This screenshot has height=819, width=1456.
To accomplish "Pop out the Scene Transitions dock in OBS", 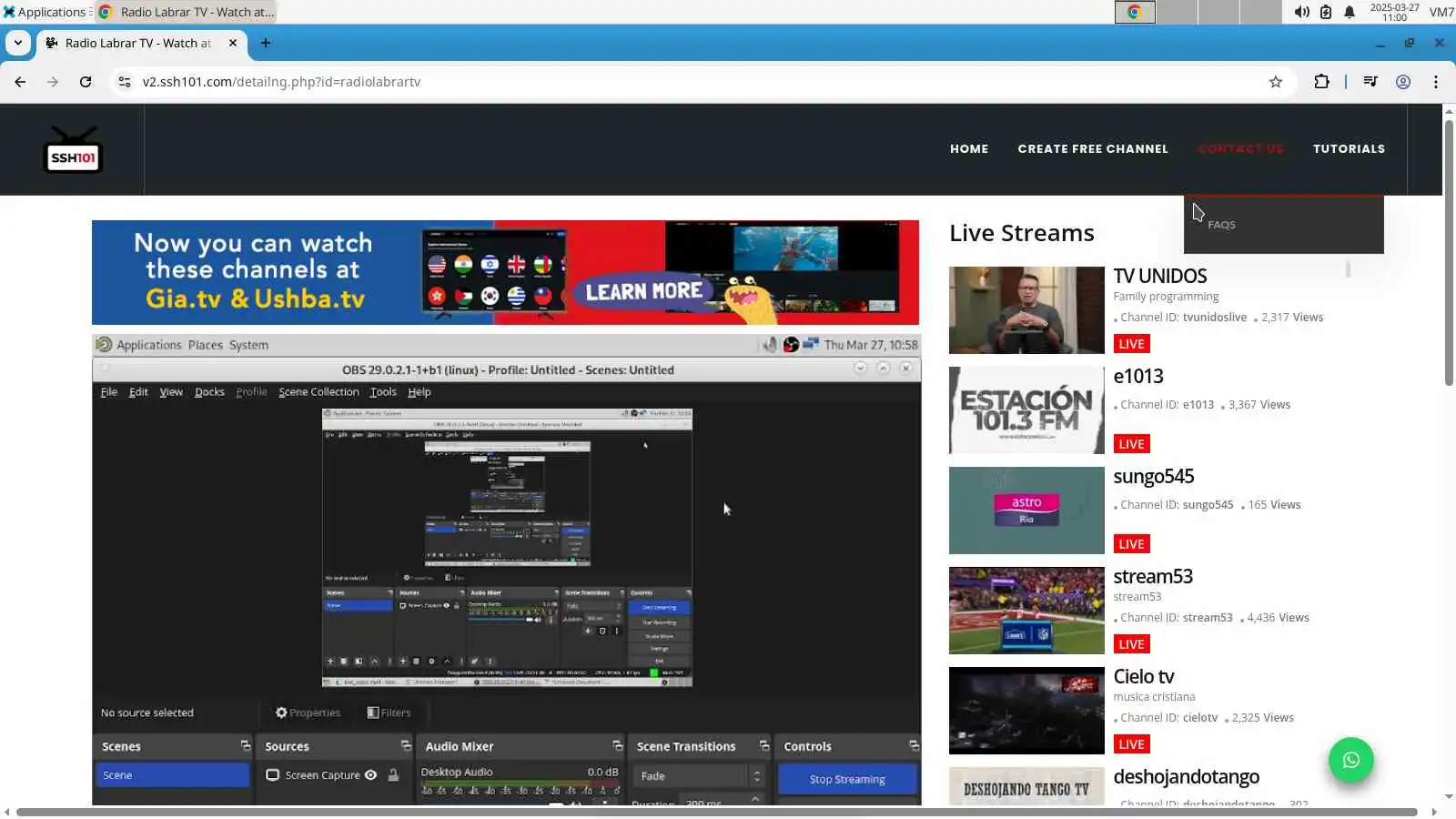I will 764,746.
